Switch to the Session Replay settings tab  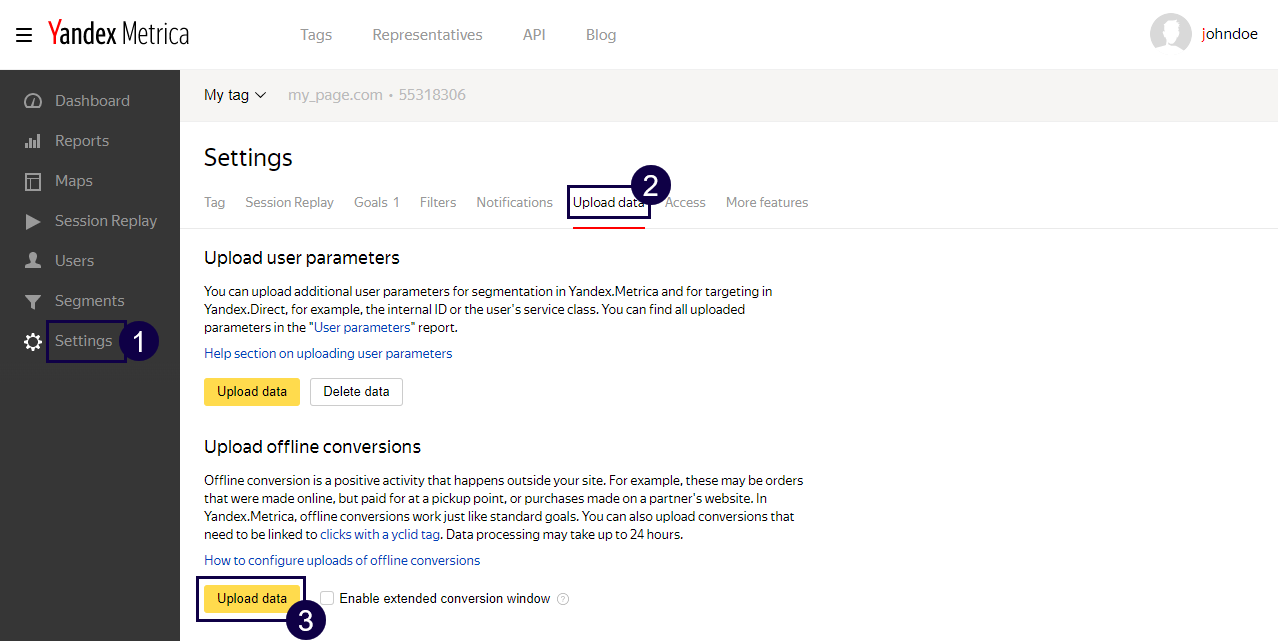(x=289, y=202)
